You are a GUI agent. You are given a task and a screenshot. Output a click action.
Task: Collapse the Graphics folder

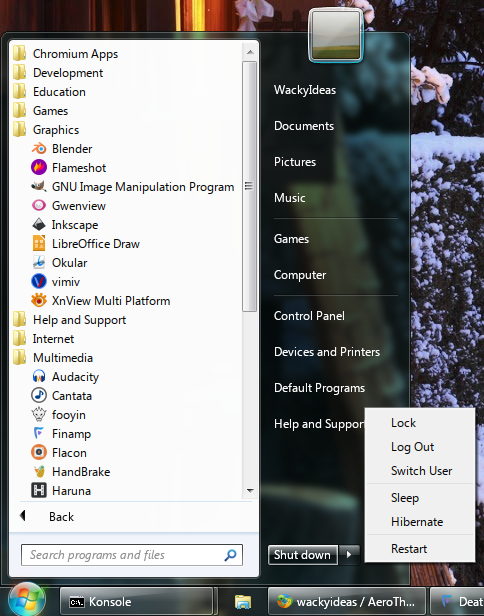(x=46, y=130)
